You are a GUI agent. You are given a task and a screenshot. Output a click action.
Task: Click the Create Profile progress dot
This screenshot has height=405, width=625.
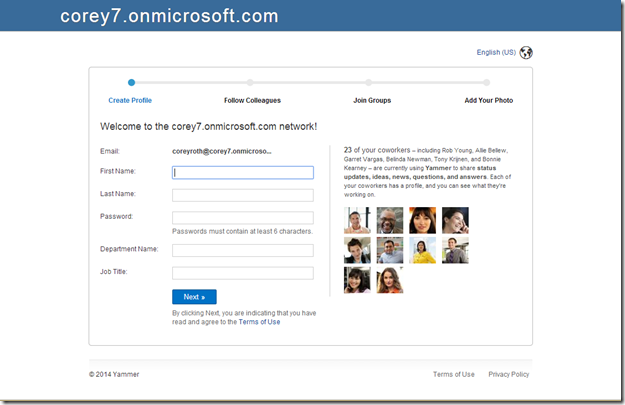132,83
